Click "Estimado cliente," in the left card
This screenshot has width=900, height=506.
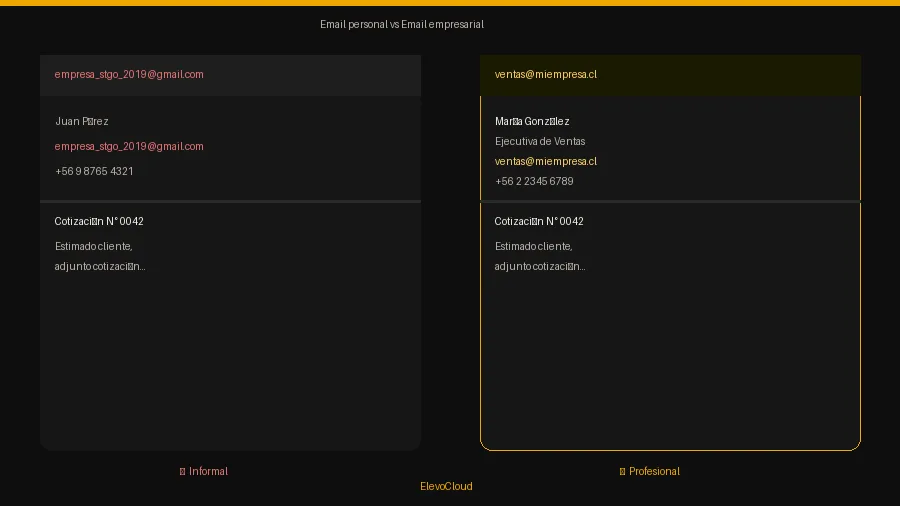tap(94, 247)
